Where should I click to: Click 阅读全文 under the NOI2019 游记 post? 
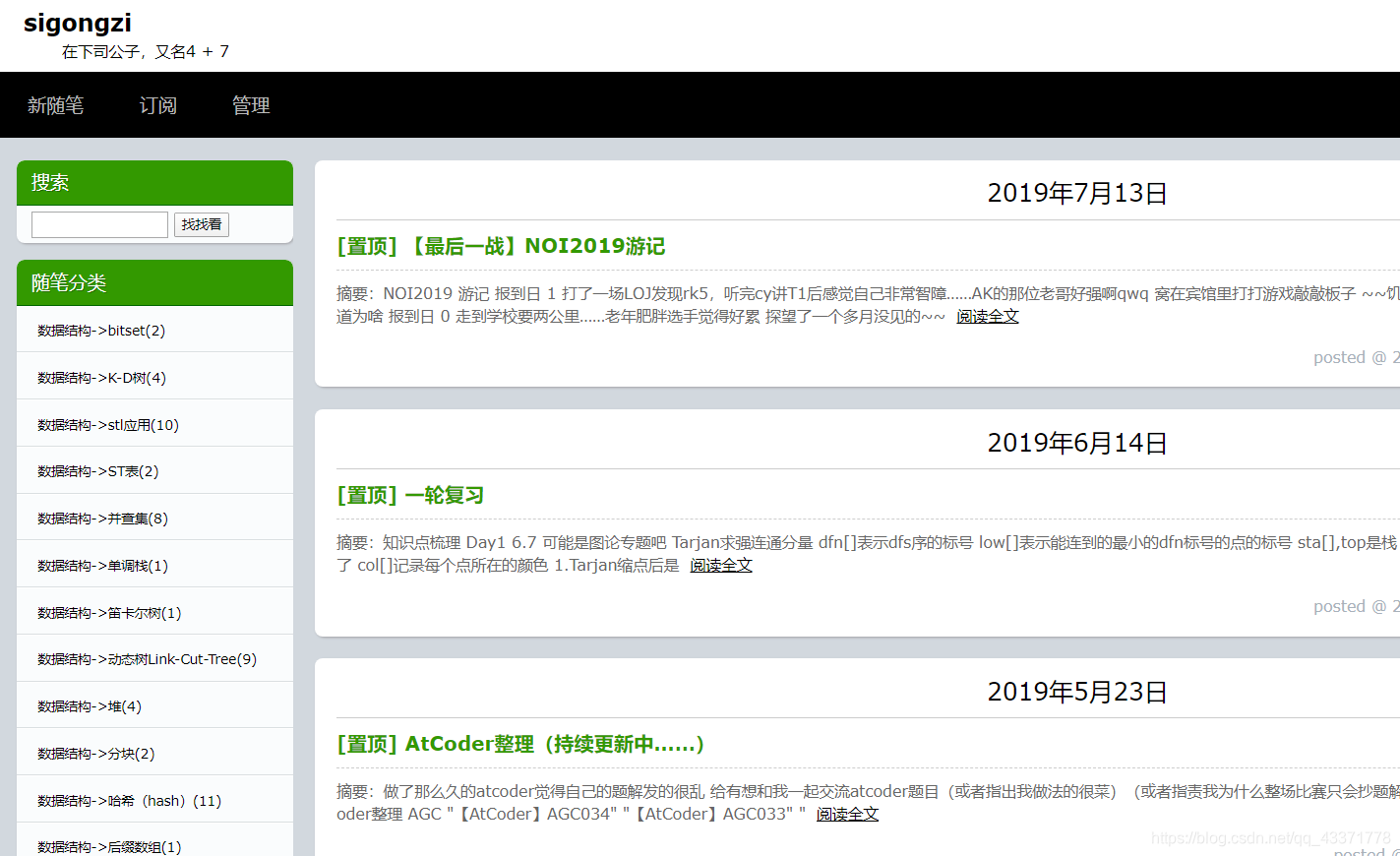[987, 316]
